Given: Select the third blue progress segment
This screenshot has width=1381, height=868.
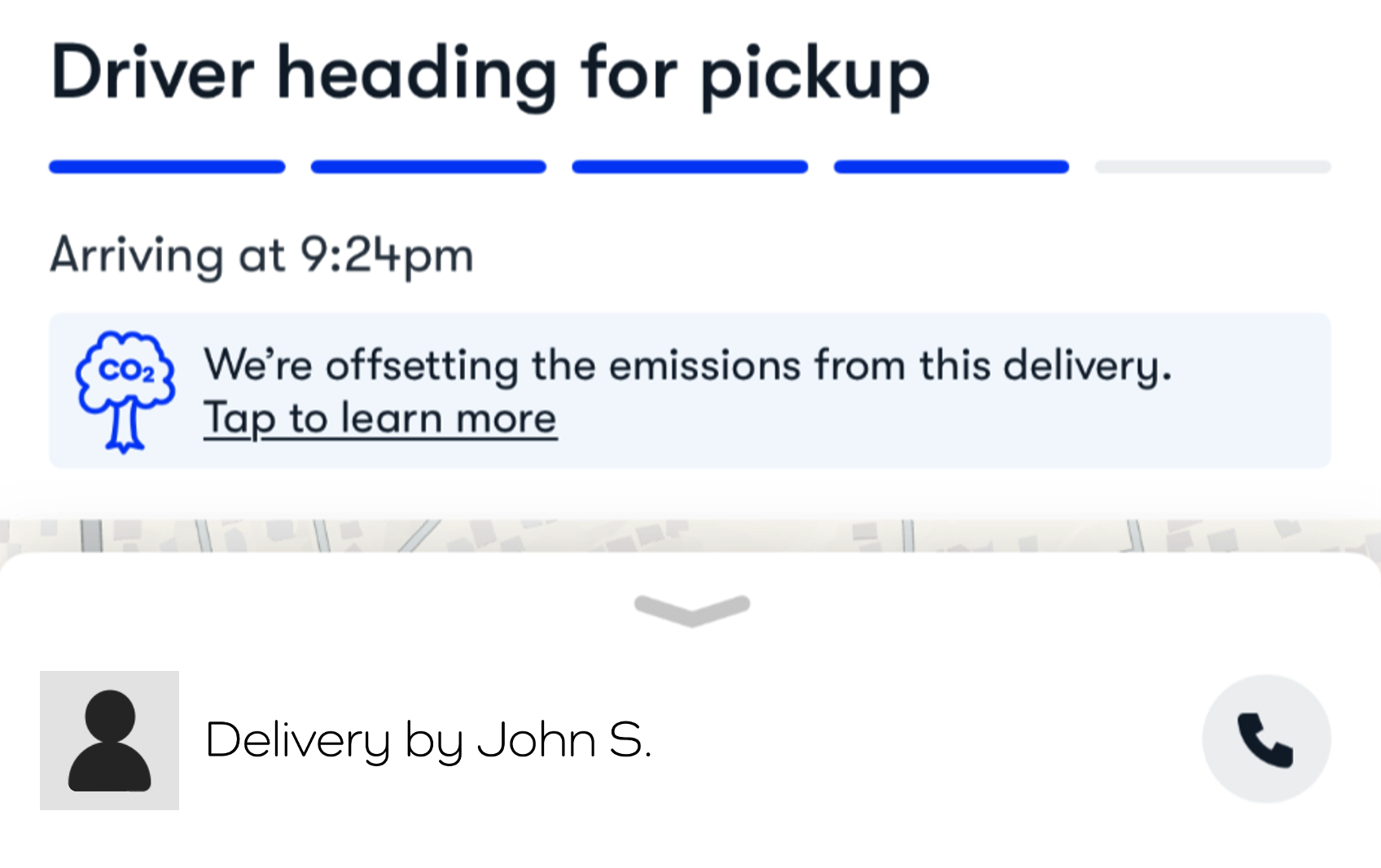Looking at the screenshot, I should click(690, 167).
